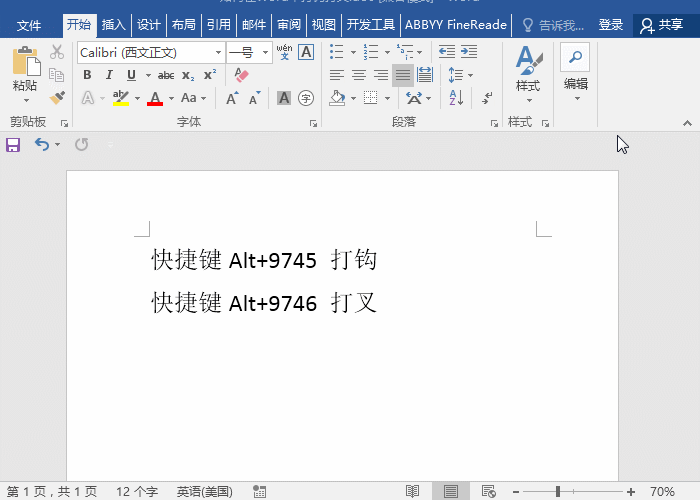This screenshot has width=700, height=500.
Task: Increase font size with grow icon
Action: tap(232, 98)
